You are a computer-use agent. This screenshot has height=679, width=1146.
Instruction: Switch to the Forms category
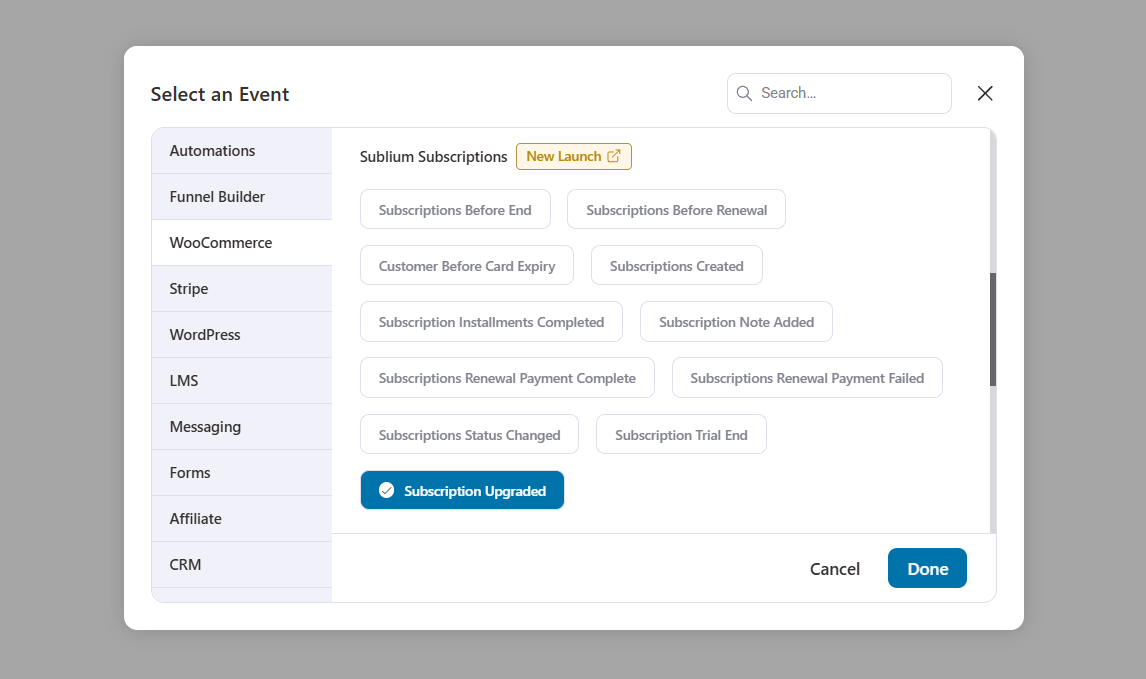(242, 473)
